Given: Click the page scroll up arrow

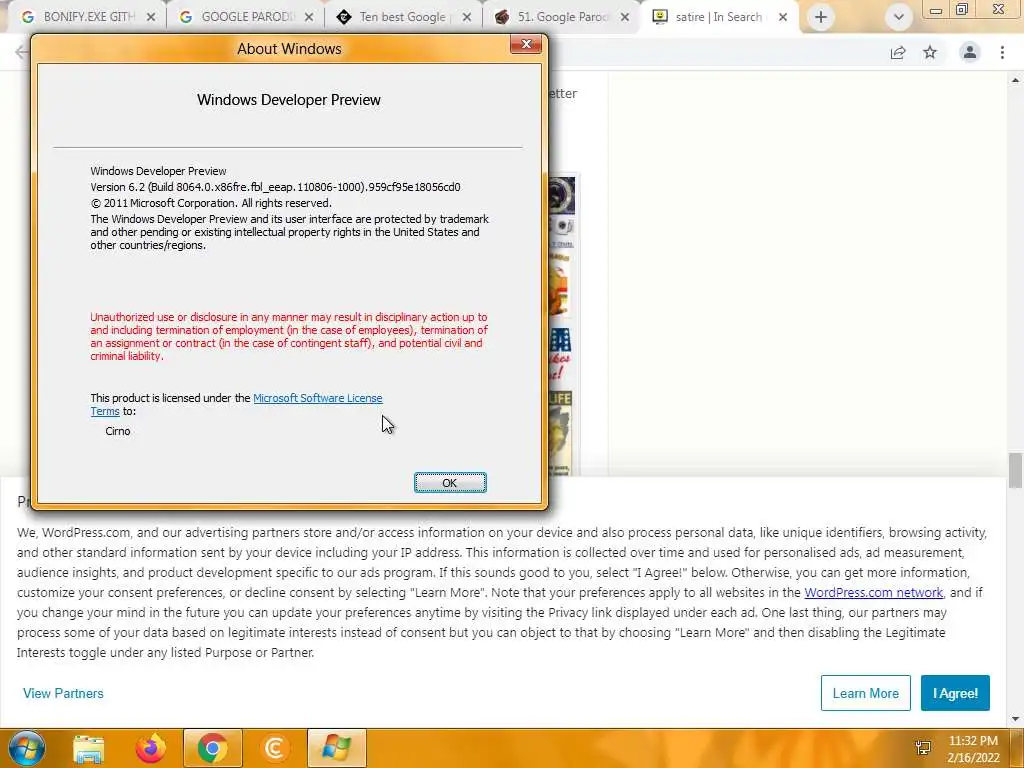Looking at the screenshot, I should [x=1015, y=80].
